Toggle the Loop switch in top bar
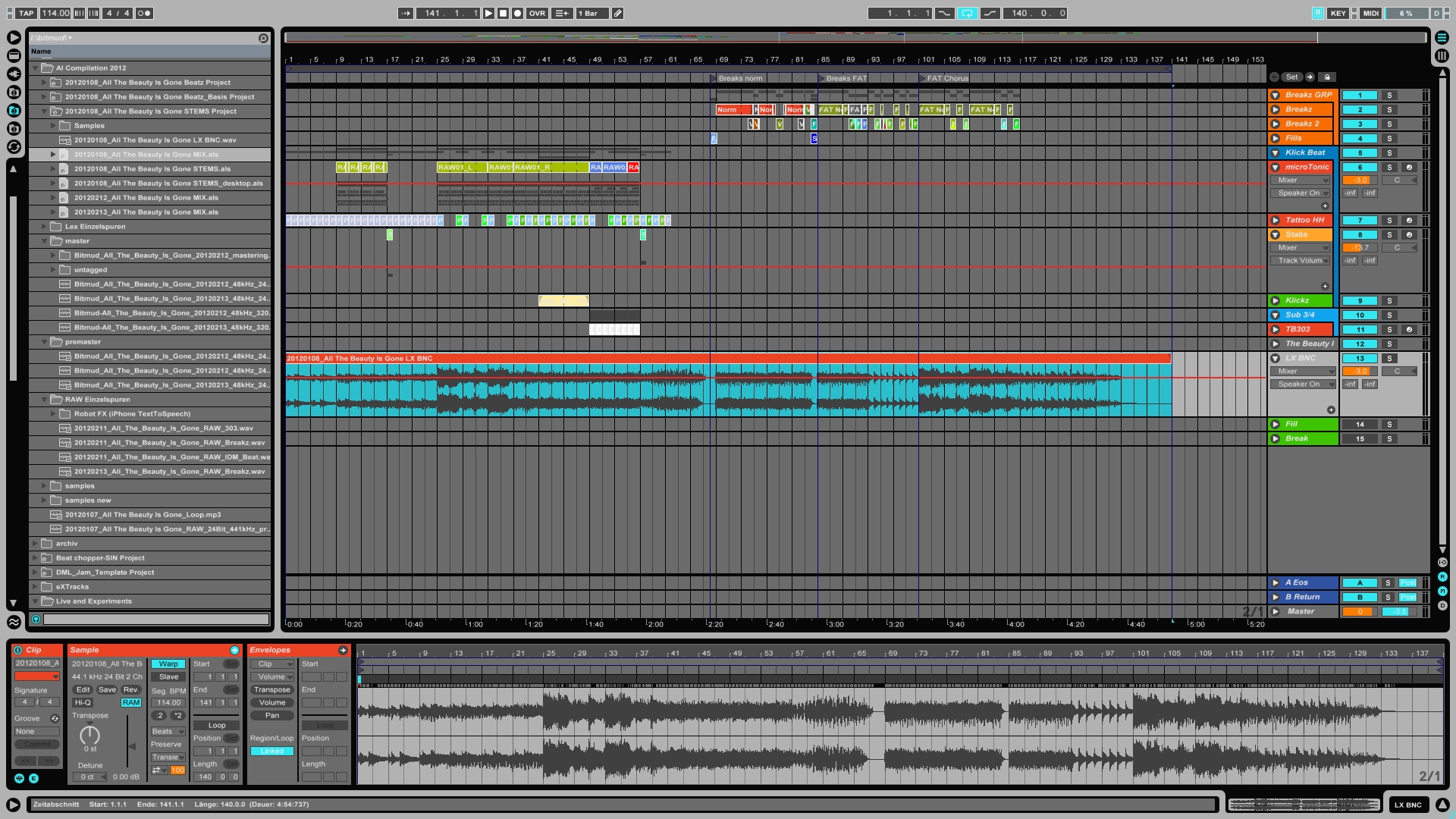This screenshot has width=1456, height=819. coord(967,13)
